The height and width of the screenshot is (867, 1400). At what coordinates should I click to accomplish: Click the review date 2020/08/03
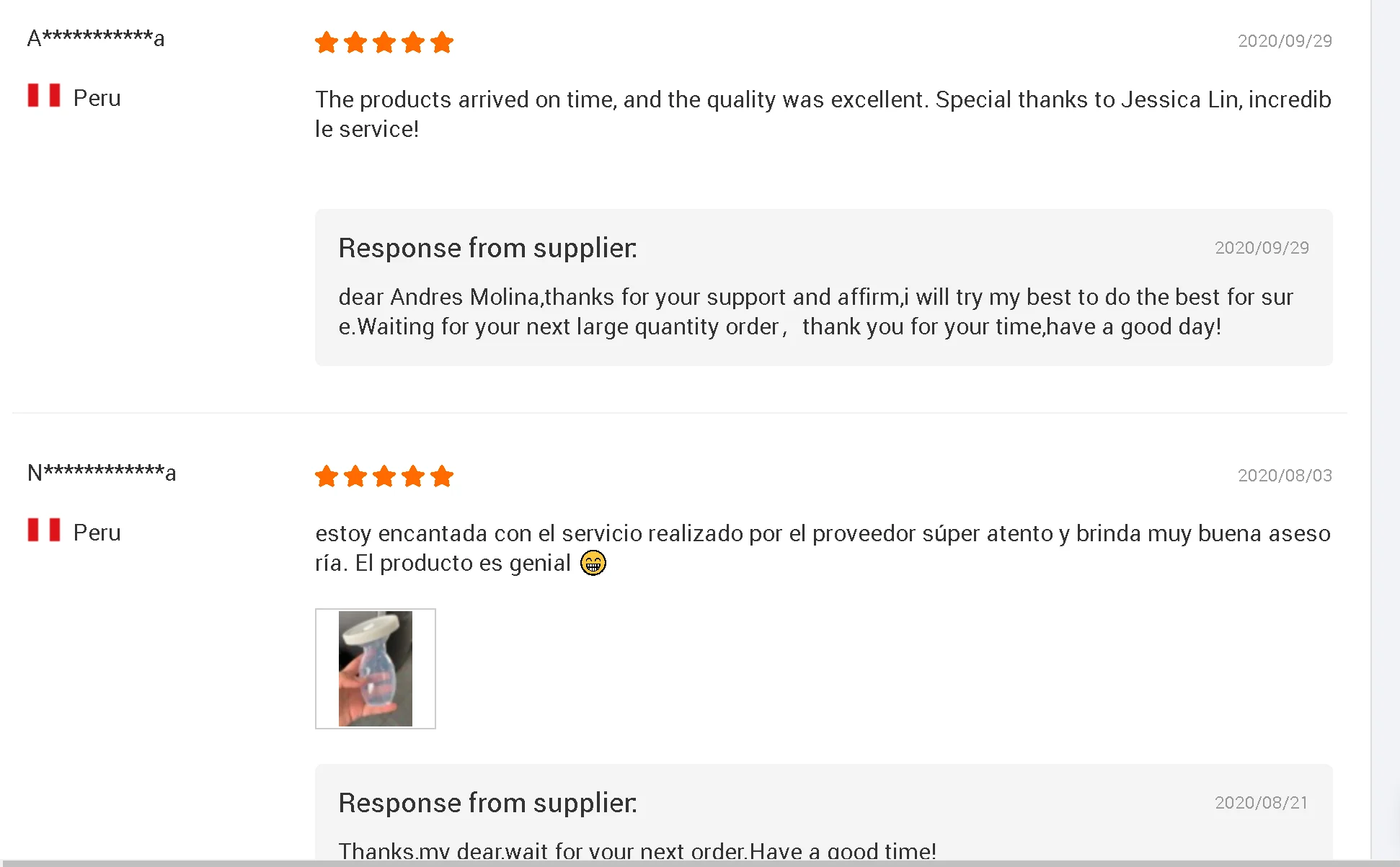coord(1285,476)
